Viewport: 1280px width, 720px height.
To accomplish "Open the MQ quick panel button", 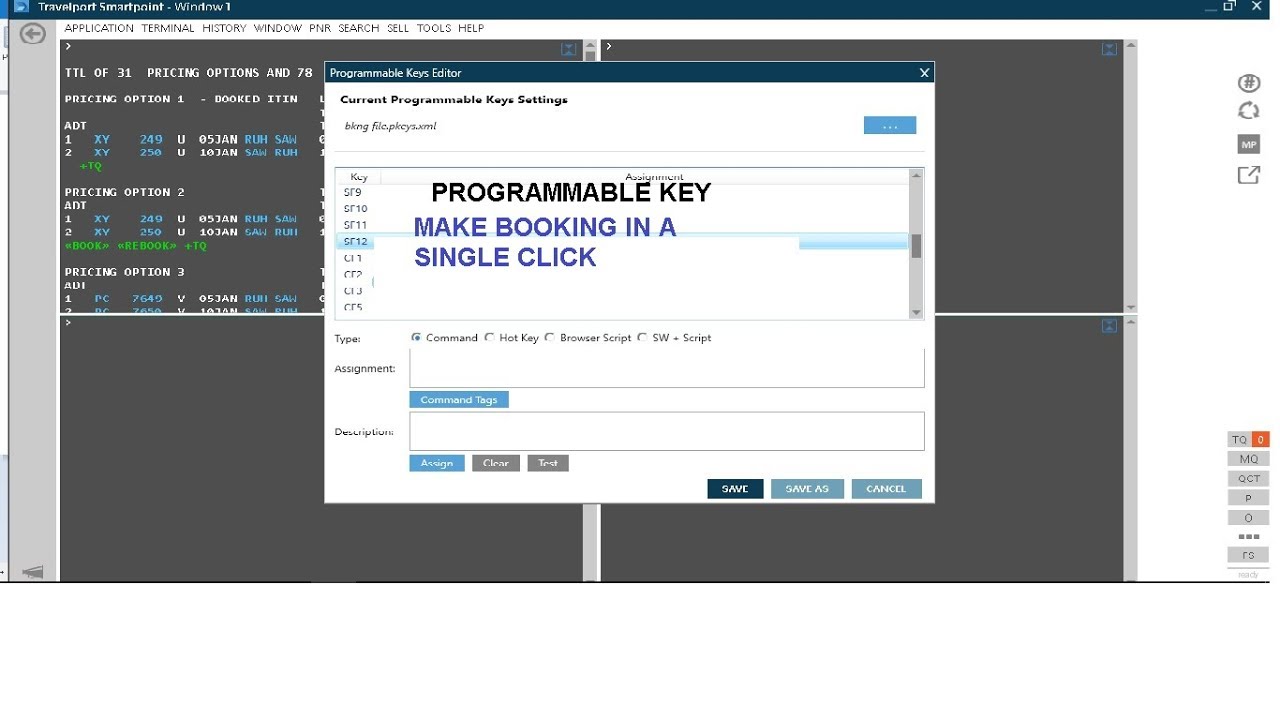I will tap(1248, 459).
